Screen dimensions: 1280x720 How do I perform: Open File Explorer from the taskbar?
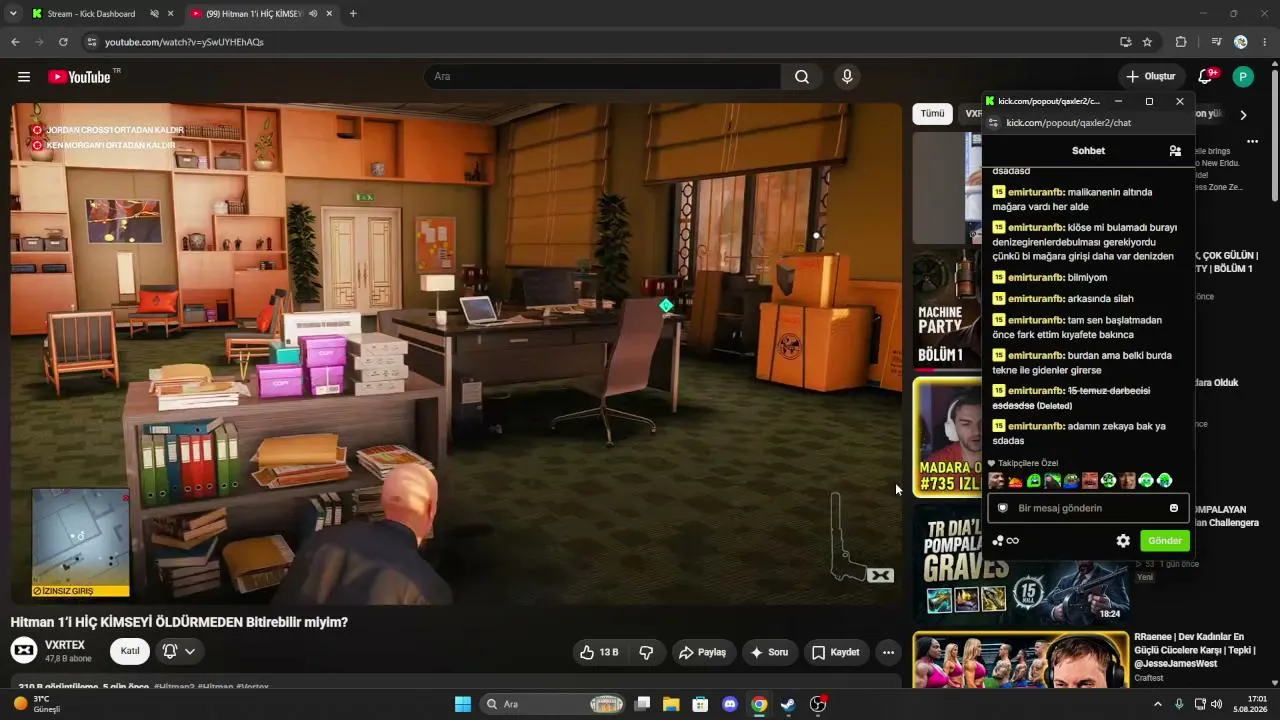[x=671, y=704]
